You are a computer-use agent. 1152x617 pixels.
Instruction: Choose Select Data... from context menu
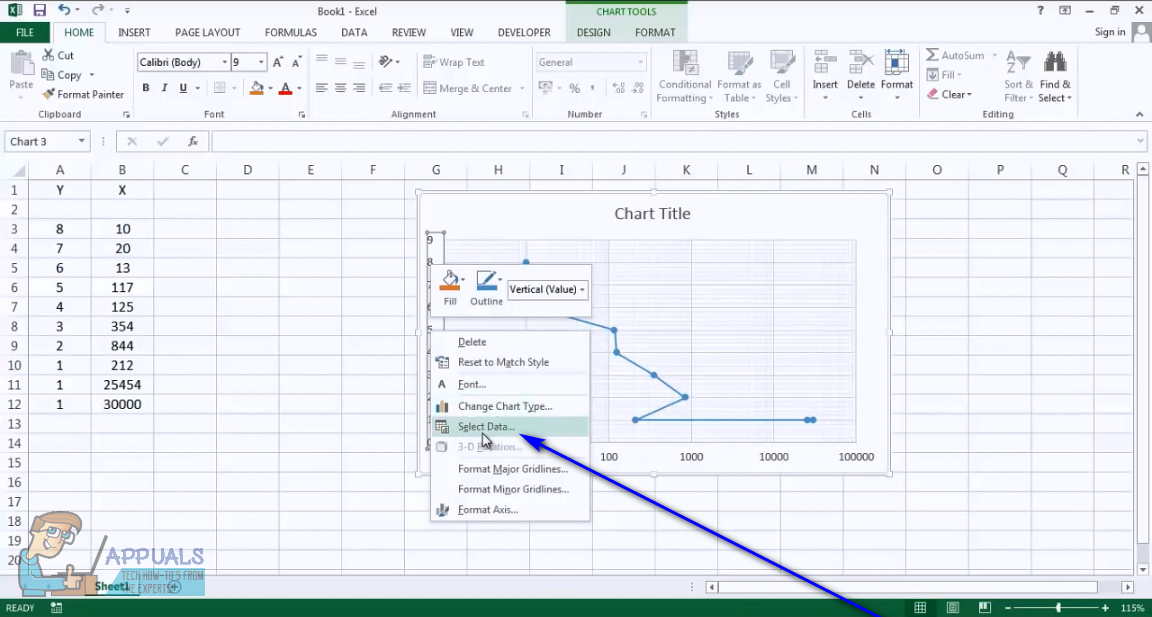tap(511, 427)
